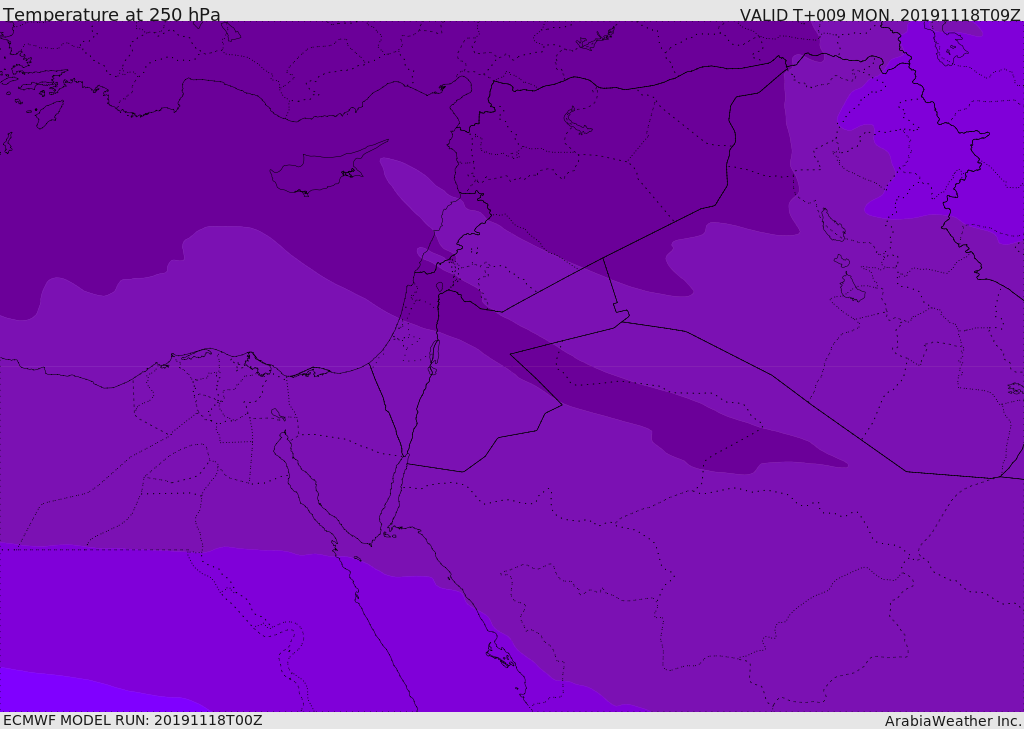Screen dimensions: 1024x729
Task: Click the 'ArabiaWeather Inc.' credit text
Action: [x=953, y=721]
